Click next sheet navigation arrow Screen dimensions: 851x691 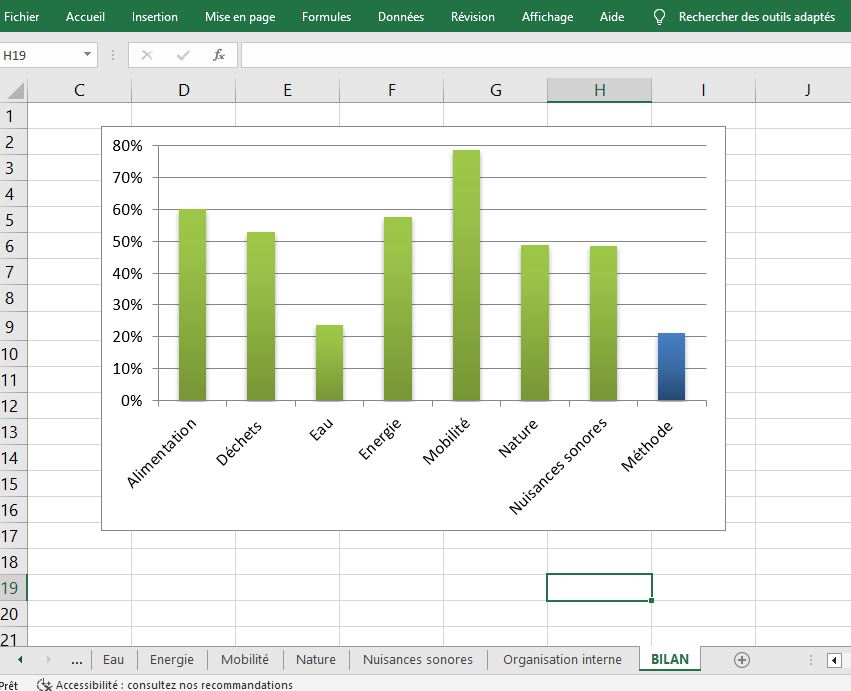point(48,660)
